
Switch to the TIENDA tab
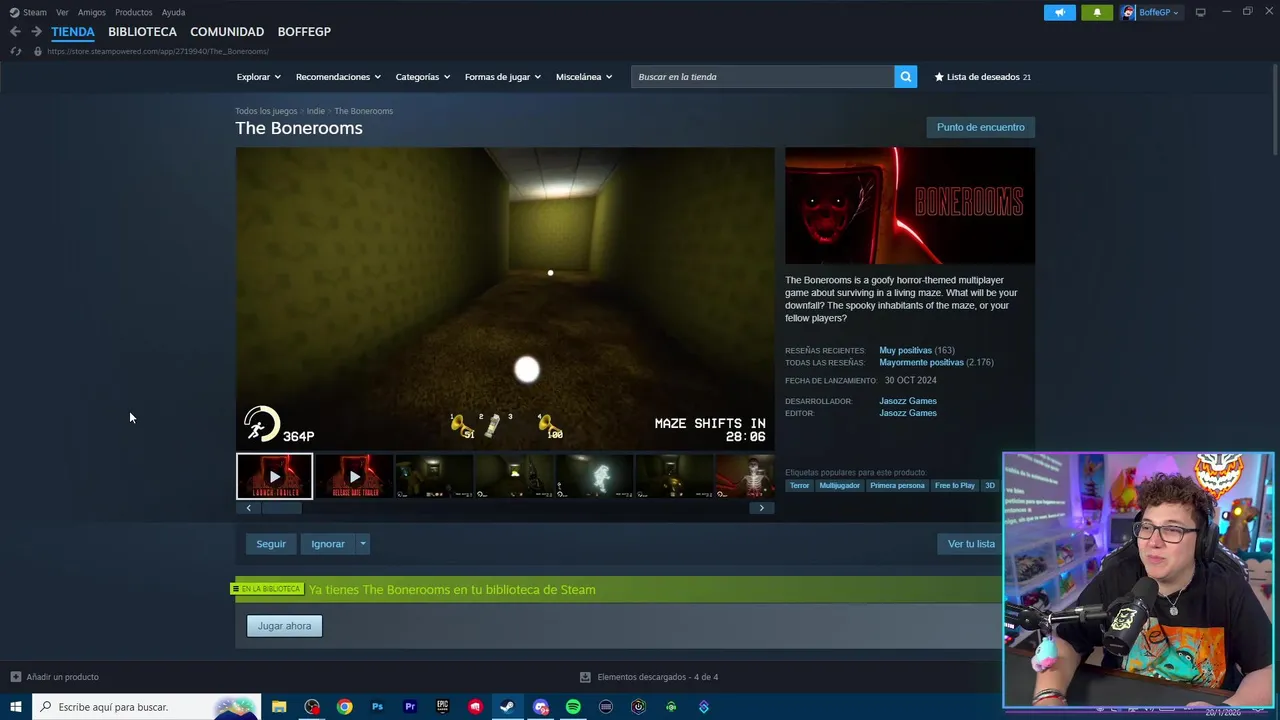[x=73, y=32]
